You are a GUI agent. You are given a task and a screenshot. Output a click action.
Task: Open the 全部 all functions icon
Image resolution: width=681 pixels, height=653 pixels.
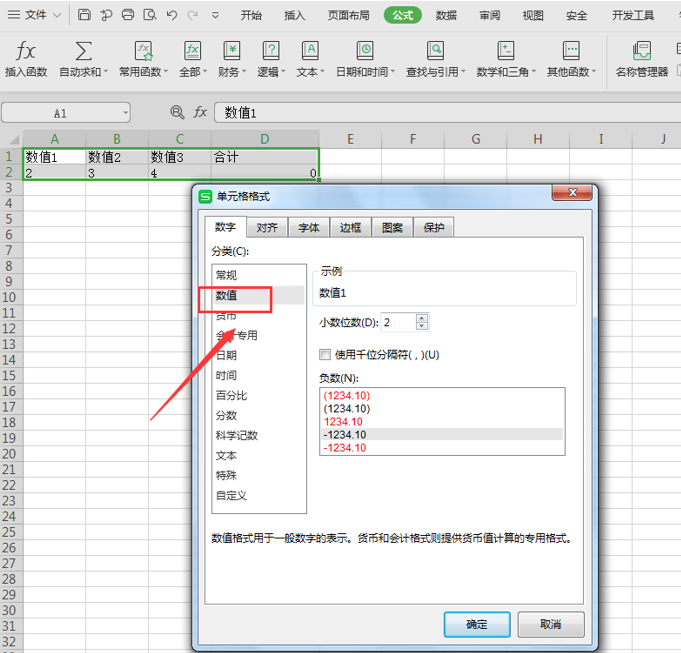192,51
